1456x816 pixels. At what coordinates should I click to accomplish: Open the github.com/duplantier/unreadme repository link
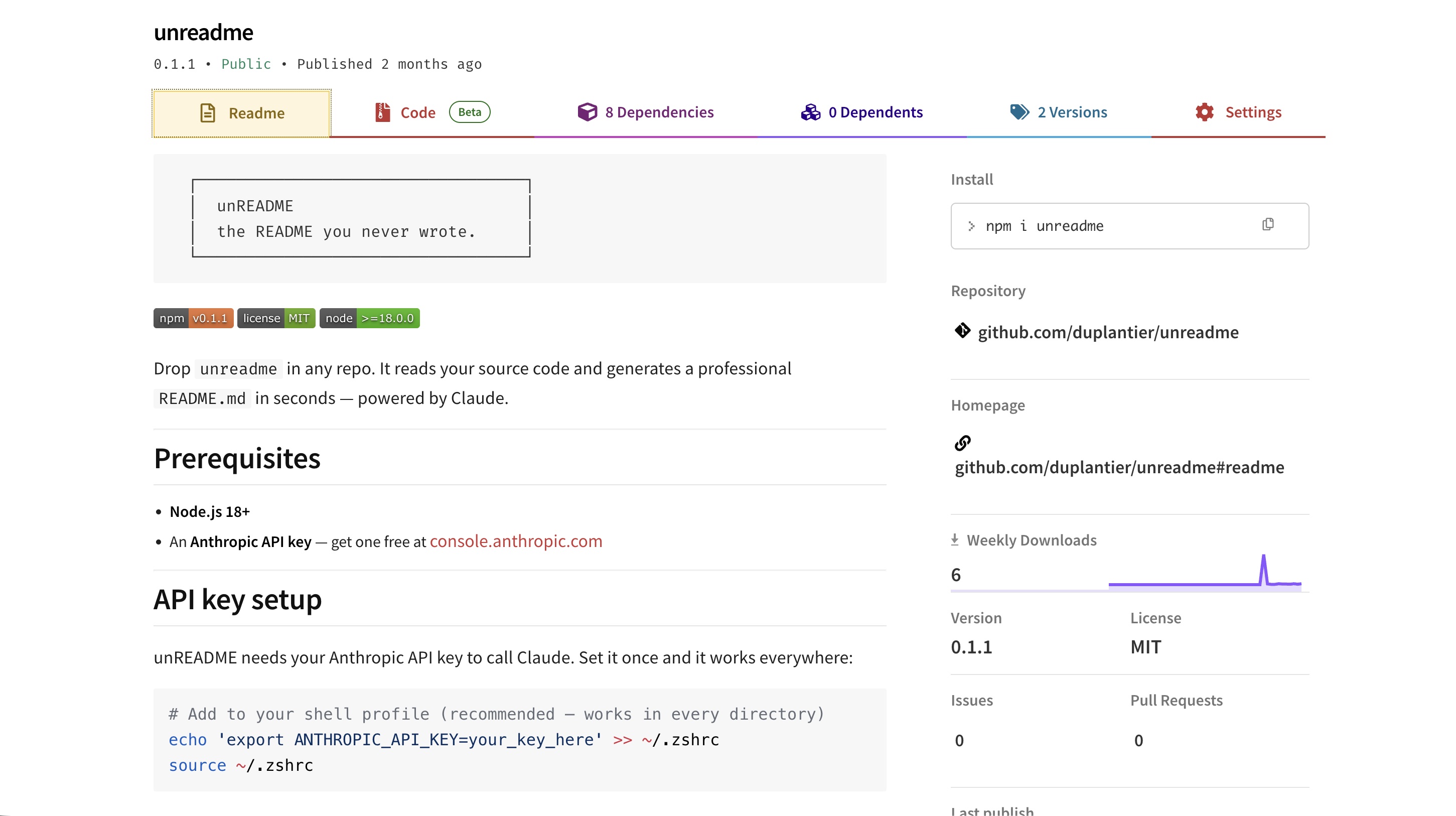tap(1108, 332)
